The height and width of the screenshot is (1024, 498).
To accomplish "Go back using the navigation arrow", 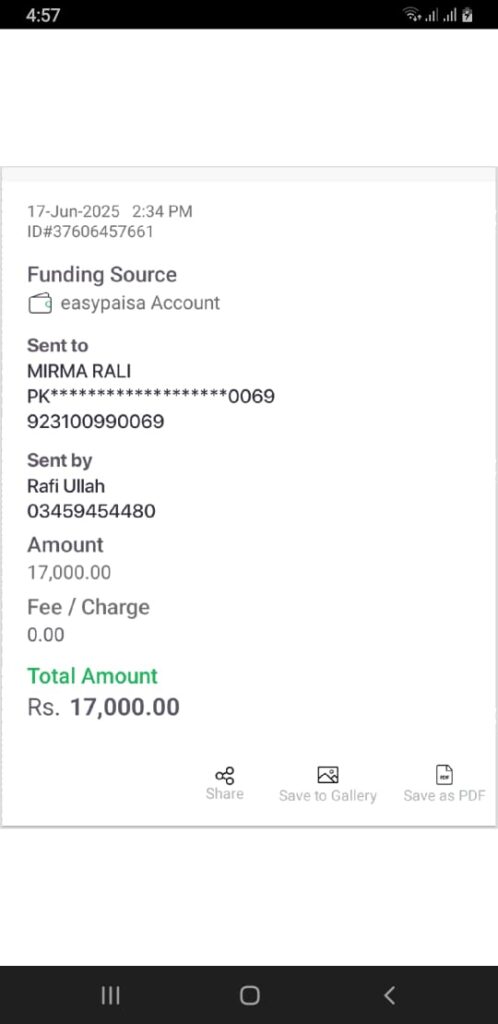I will (x=389, y=995).
